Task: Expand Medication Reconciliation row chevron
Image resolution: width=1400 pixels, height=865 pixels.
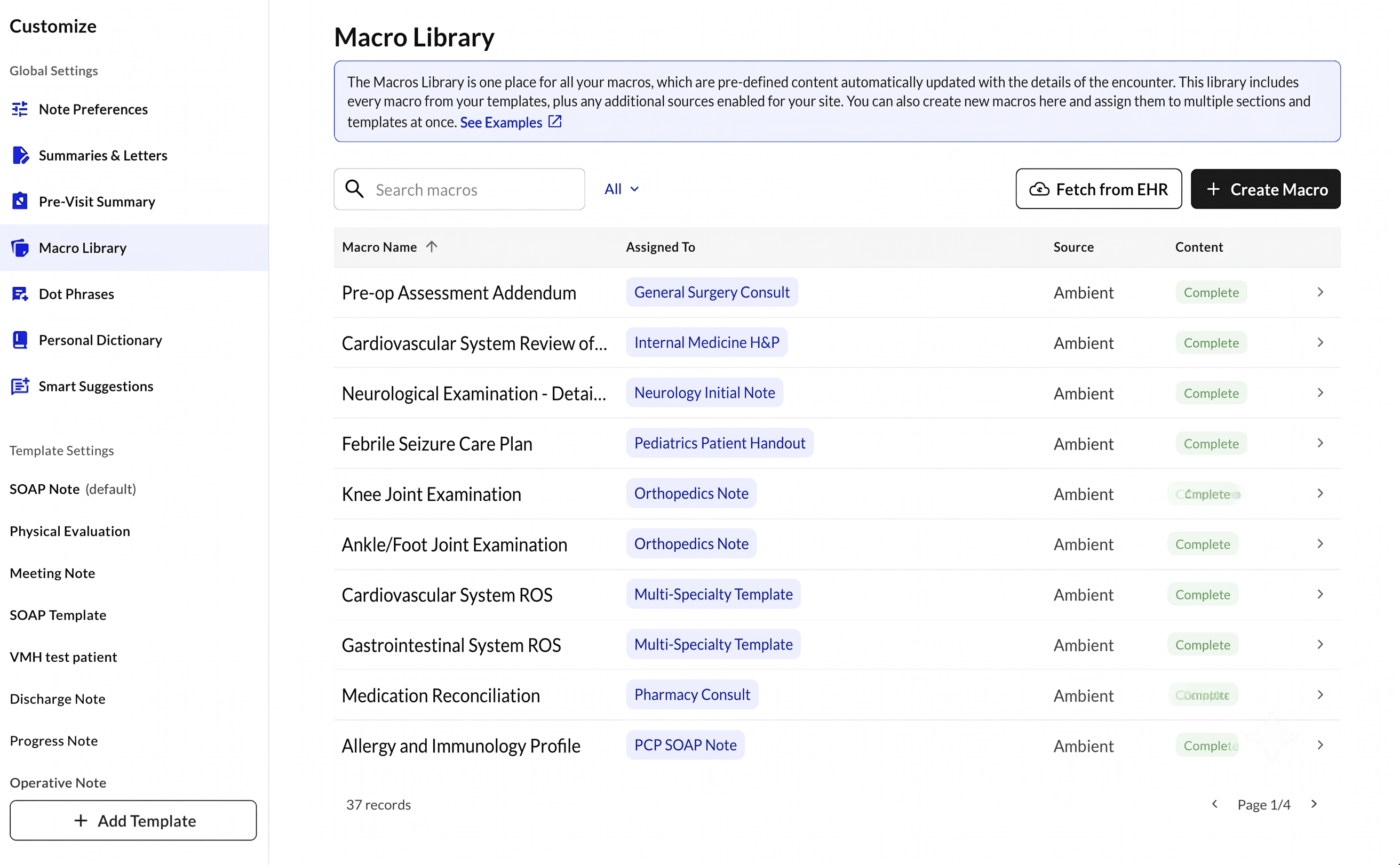Action: (x=1321, y=694)
